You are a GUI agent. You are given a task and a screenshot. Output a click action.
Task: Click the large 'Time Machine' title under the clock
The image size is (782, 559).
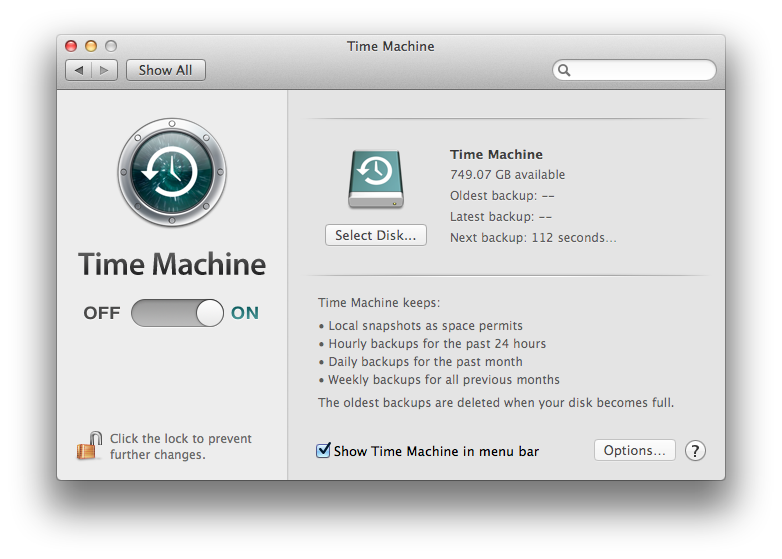point(172,264)
